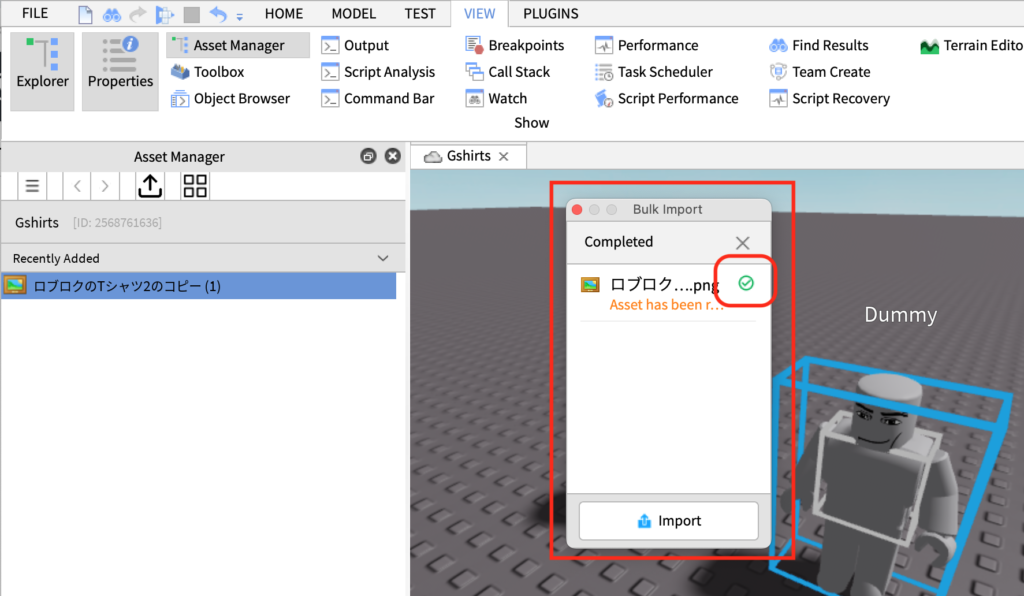Click the redo arrow icon
The image size is (1024, 596).
[x=138, y=14]
